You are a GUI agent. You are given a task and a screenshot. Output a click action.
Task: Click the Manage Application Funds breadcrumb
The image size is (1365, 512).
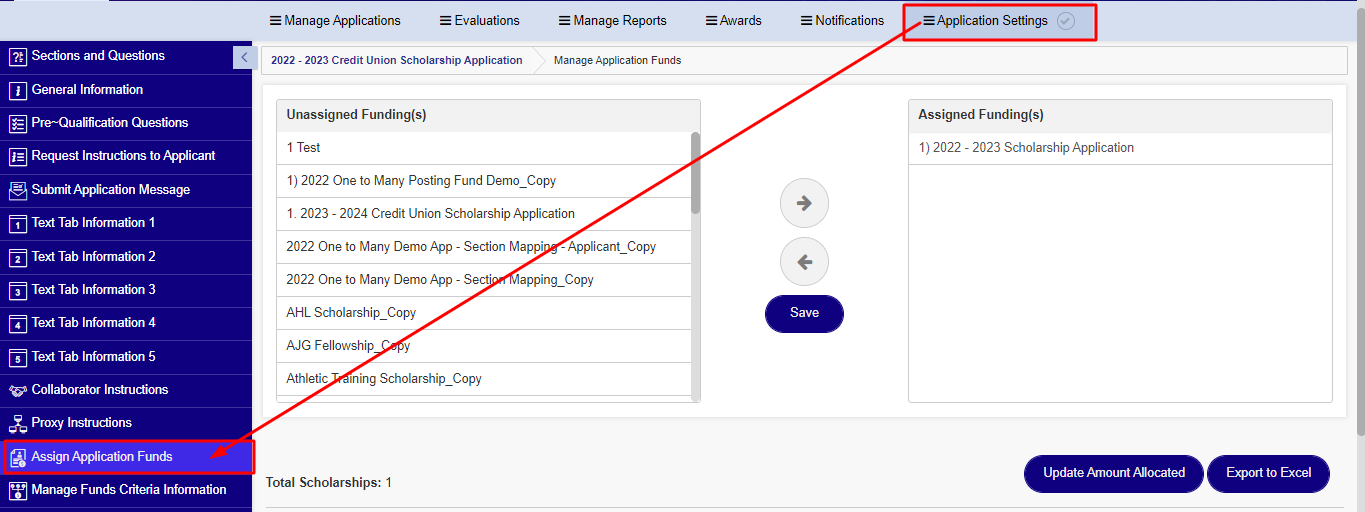(617, 60)
